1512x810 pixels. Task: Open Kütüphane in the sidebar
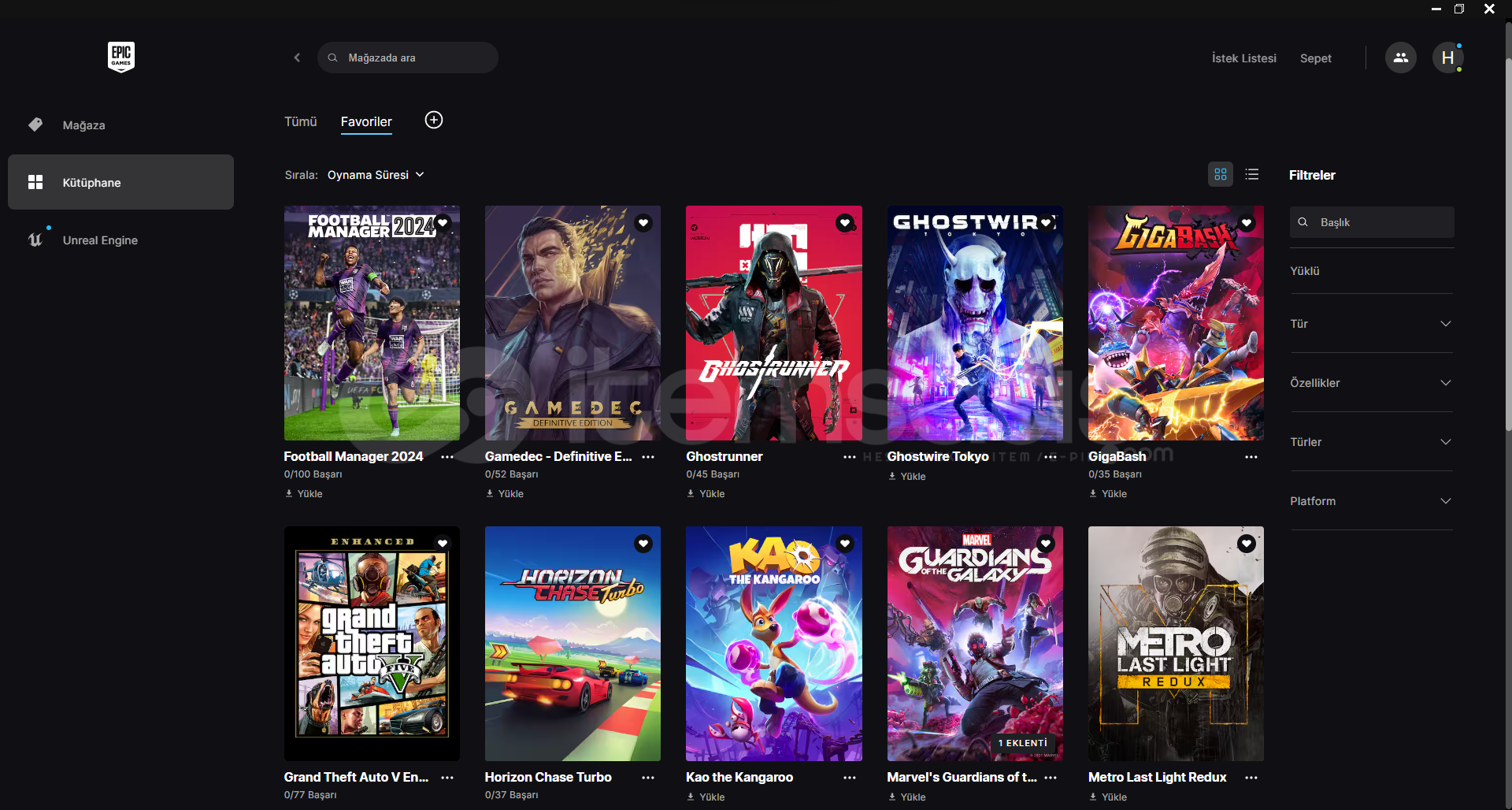pyautogui.click(x=120, y=182)
